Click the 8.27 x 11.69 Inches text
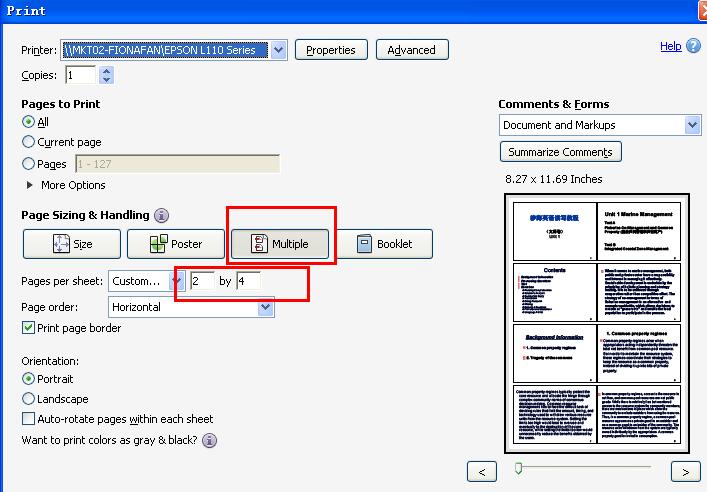Viewport: 707px width, 492px height. [554, 179]
